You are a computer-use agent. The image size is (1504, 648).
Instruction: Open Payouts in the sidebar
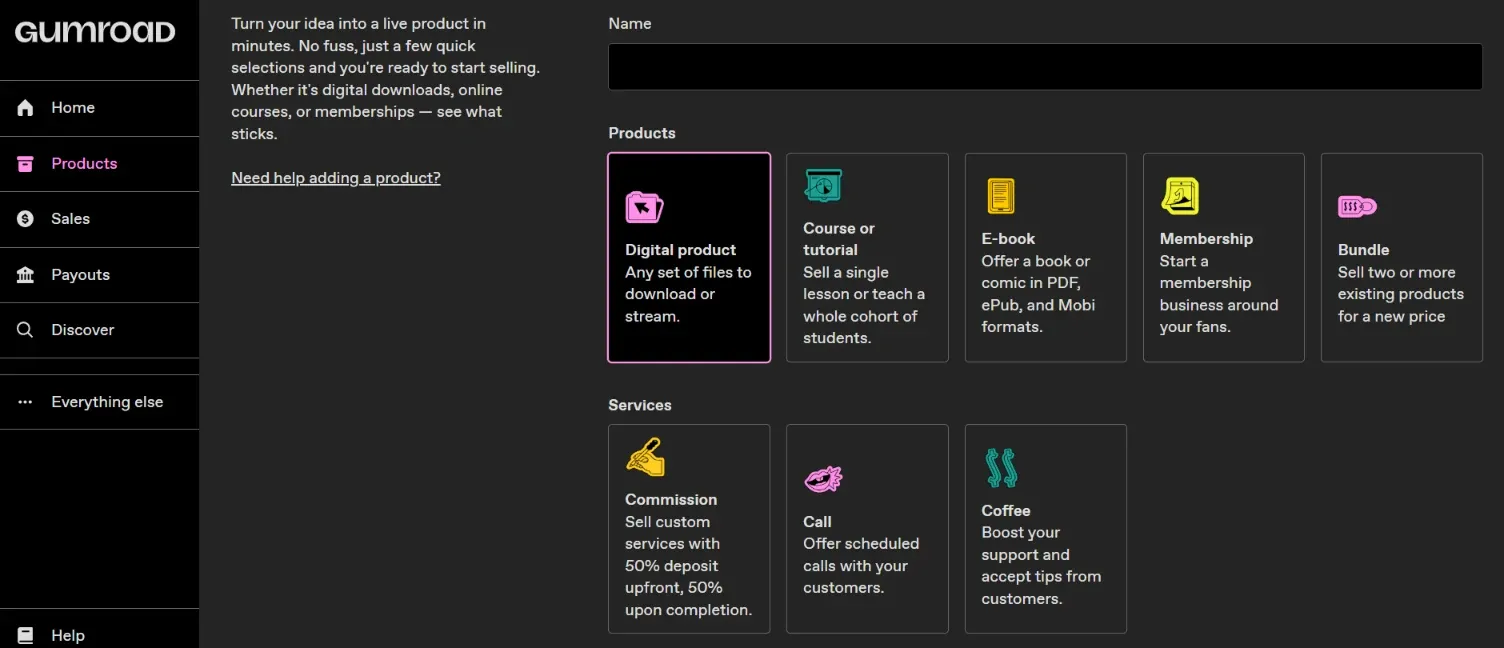pos(100,275)
